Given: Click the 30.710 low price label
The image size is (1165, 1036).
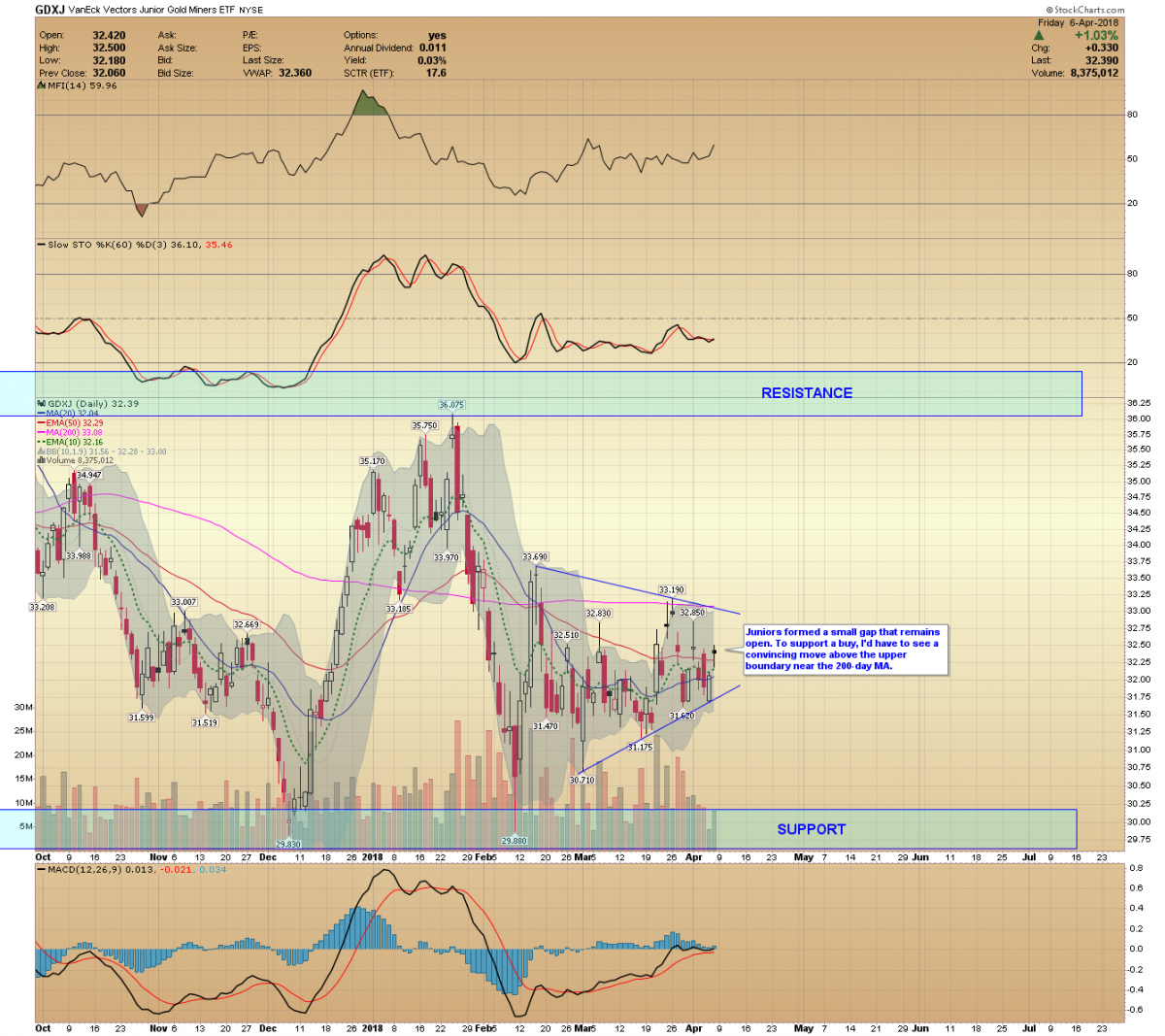Looking at the screenshot, I should (x=582, y=780).
